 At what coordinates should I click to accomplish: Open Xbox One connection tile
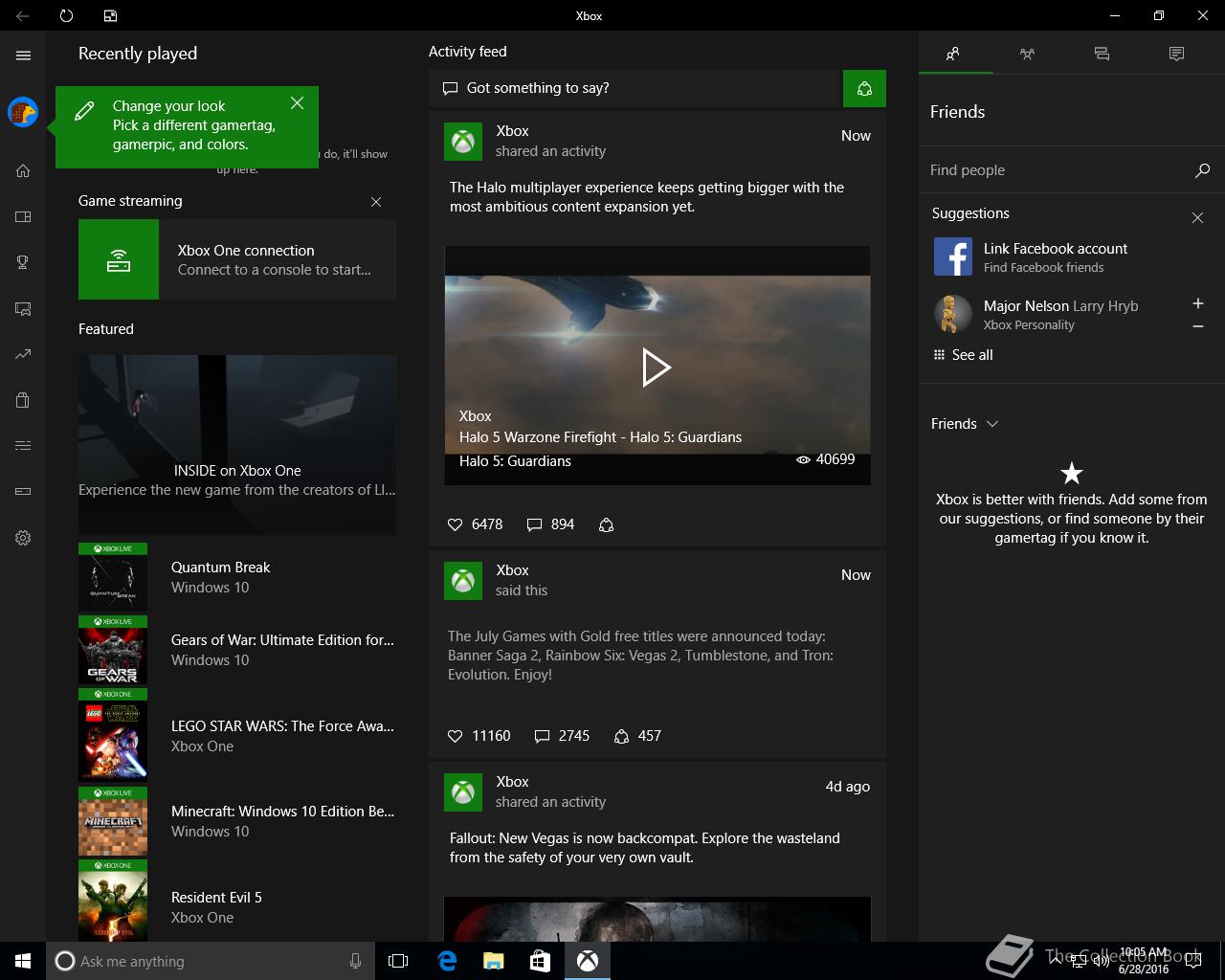237,259
